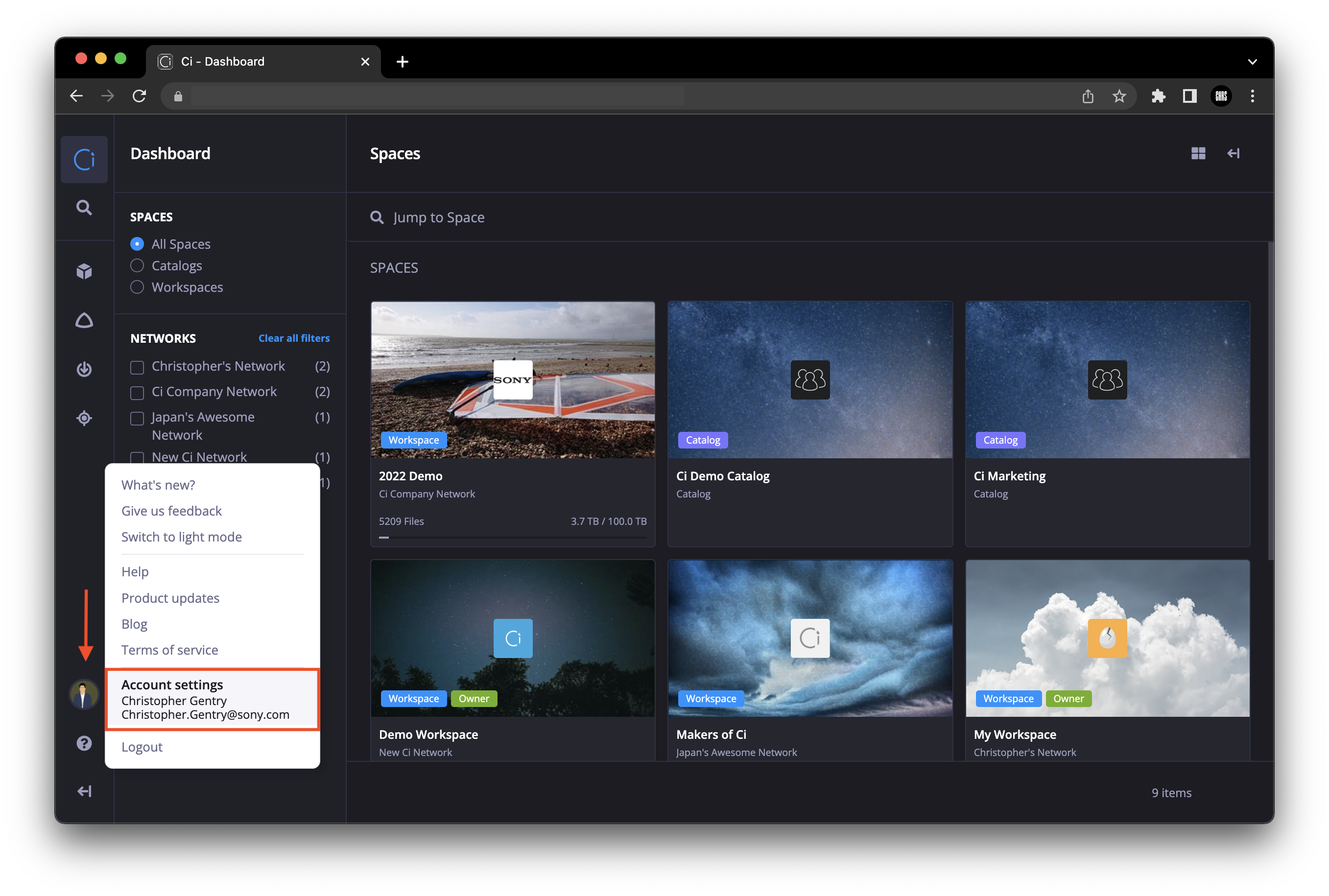The height and width of the screenshot is (896, 1329).
Task: Open the Demo Workspace thumbnail image
Action: click(x=513, y=637)
